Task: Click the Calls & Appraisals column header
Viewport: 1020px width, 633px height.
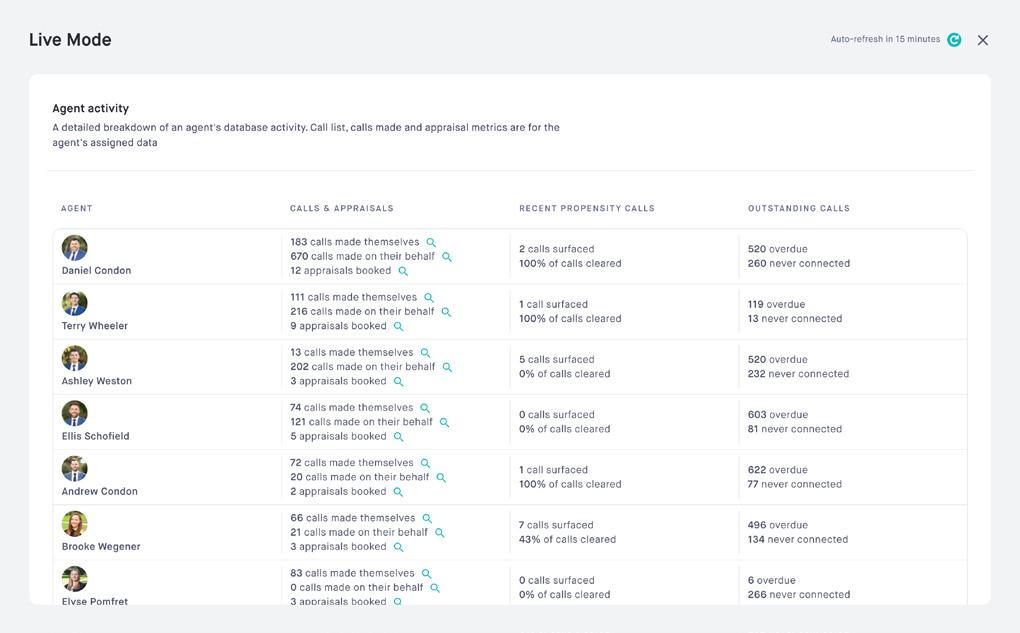Action: [x=342, y=209]
